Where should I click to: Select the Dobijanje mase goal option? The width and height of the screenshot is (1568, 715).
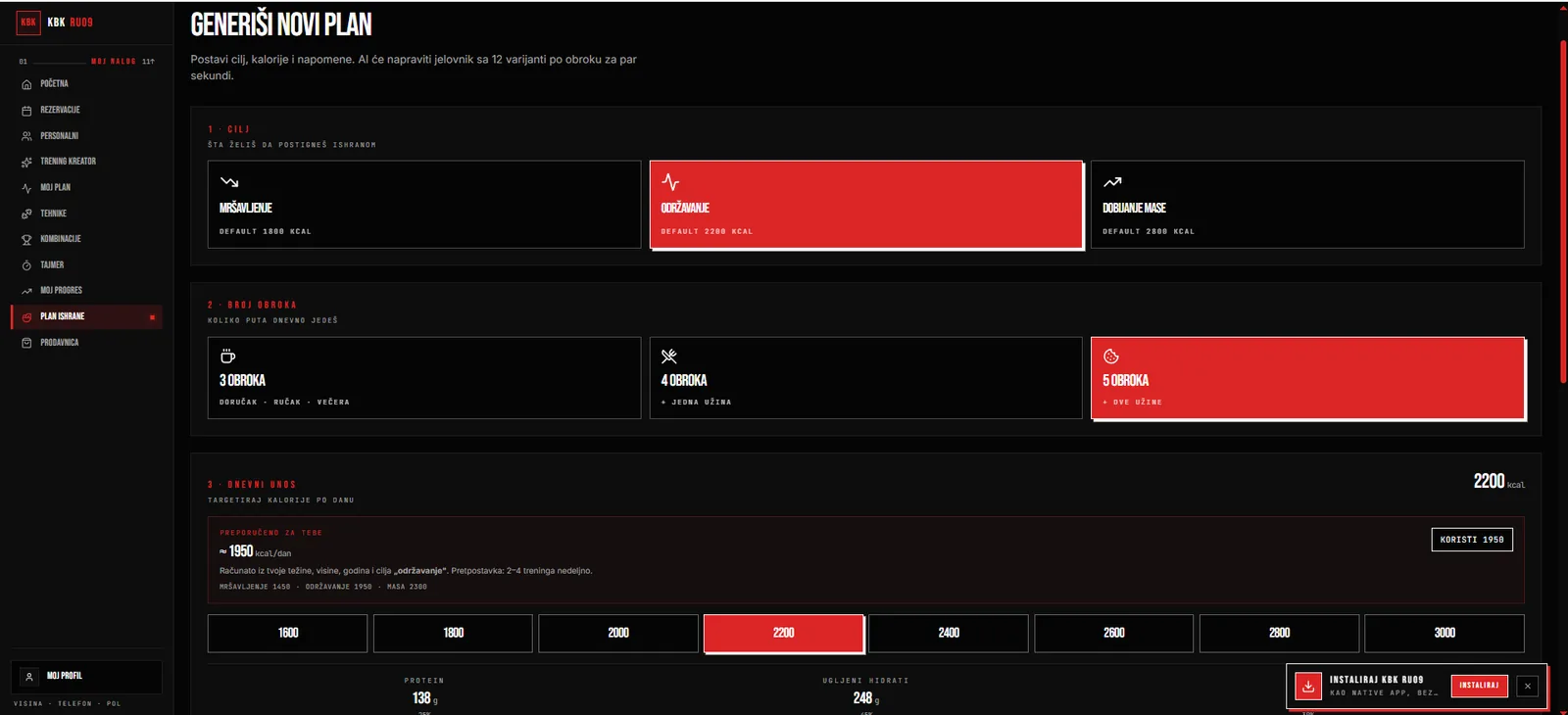(1307, 205)
